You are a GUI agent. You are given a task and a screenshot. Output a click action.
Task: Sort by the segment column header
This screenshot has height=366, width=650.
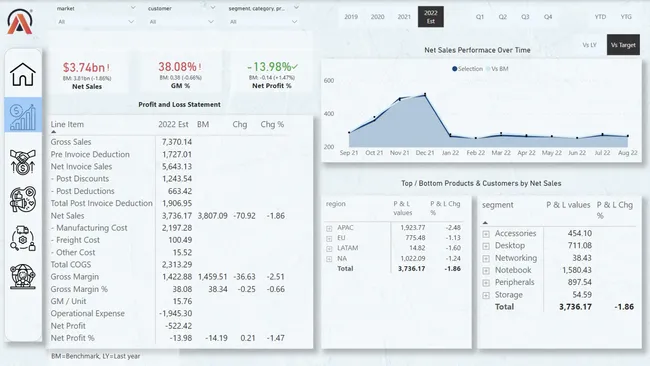497,205
